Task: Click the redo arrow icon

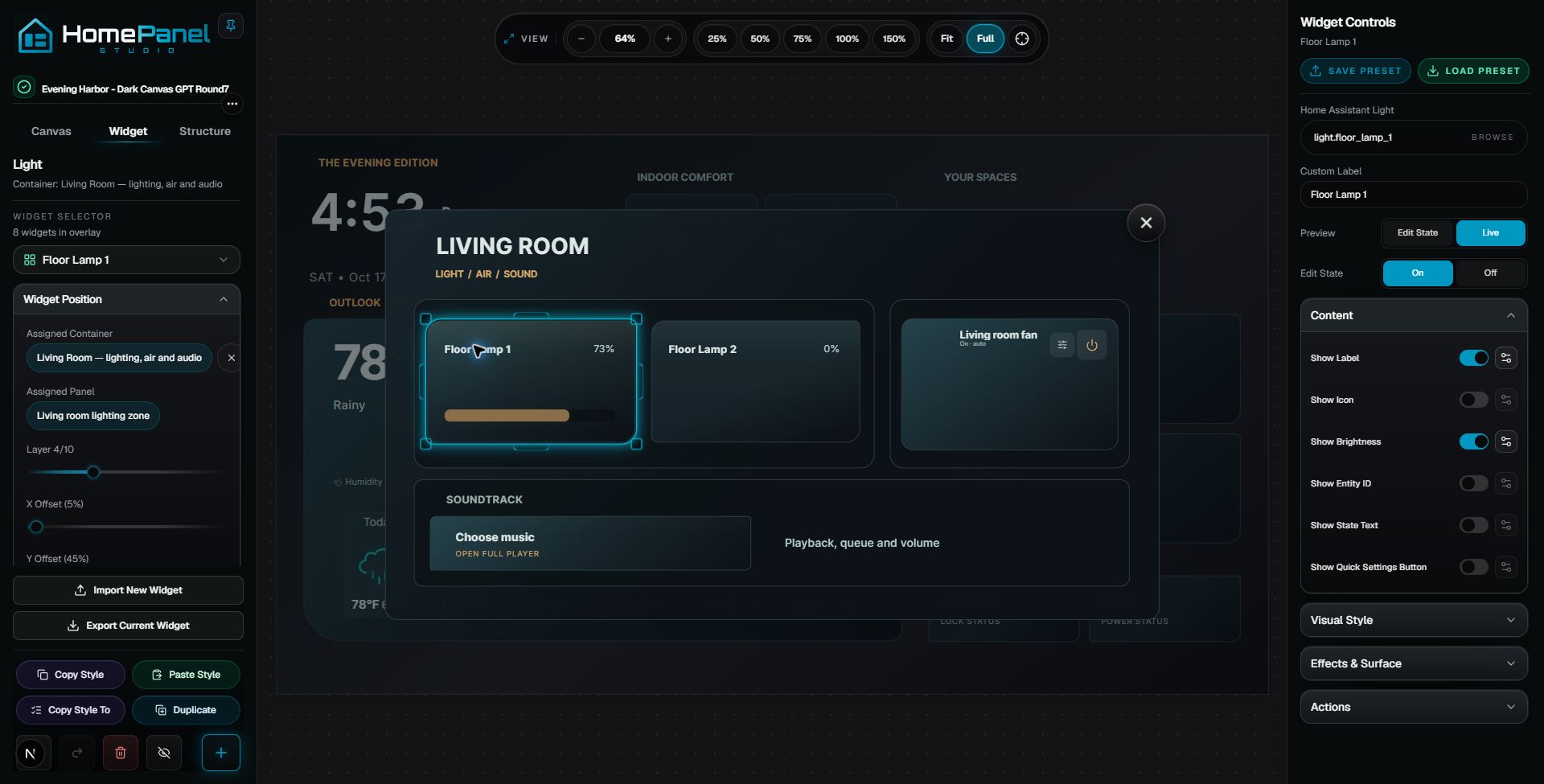Action: 77,753
